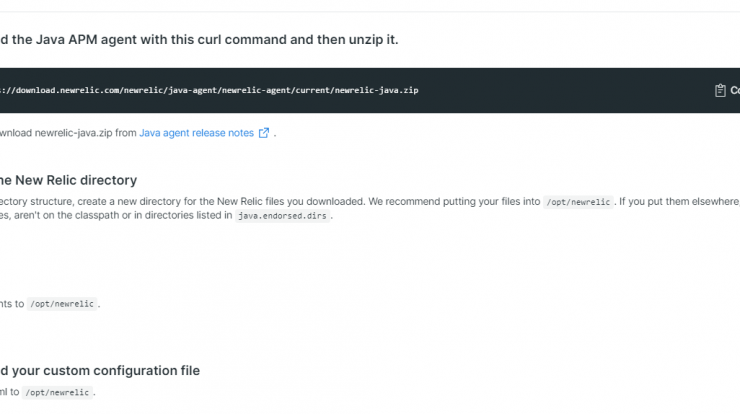This screenshot has width=740, height=414.
Task: Click the heading about the Java APM agent curl command
Action: click(199, 40)
